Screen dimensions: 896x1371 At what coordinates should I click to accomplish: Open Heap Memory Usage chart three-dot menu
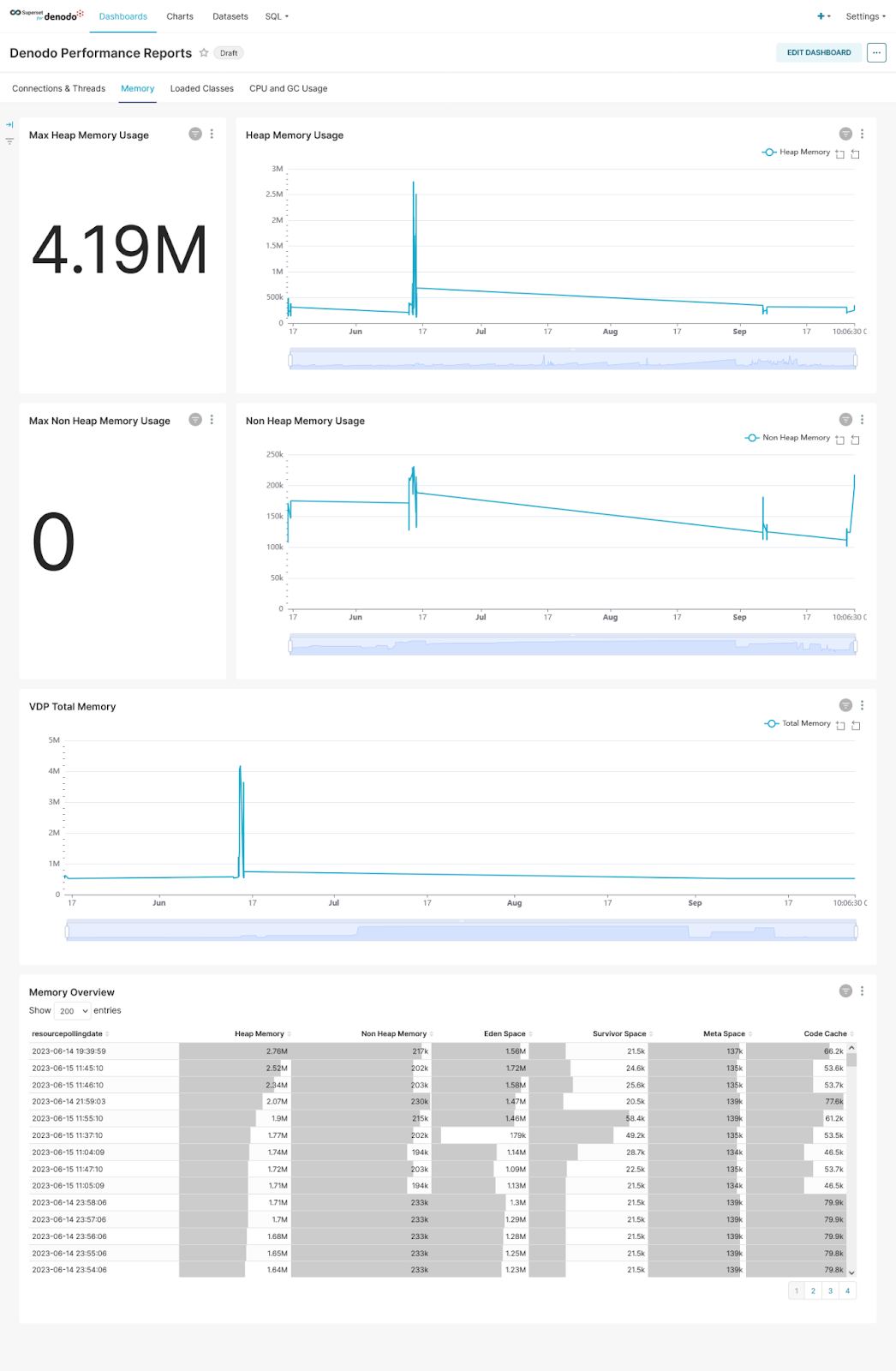tap(862, 134)
